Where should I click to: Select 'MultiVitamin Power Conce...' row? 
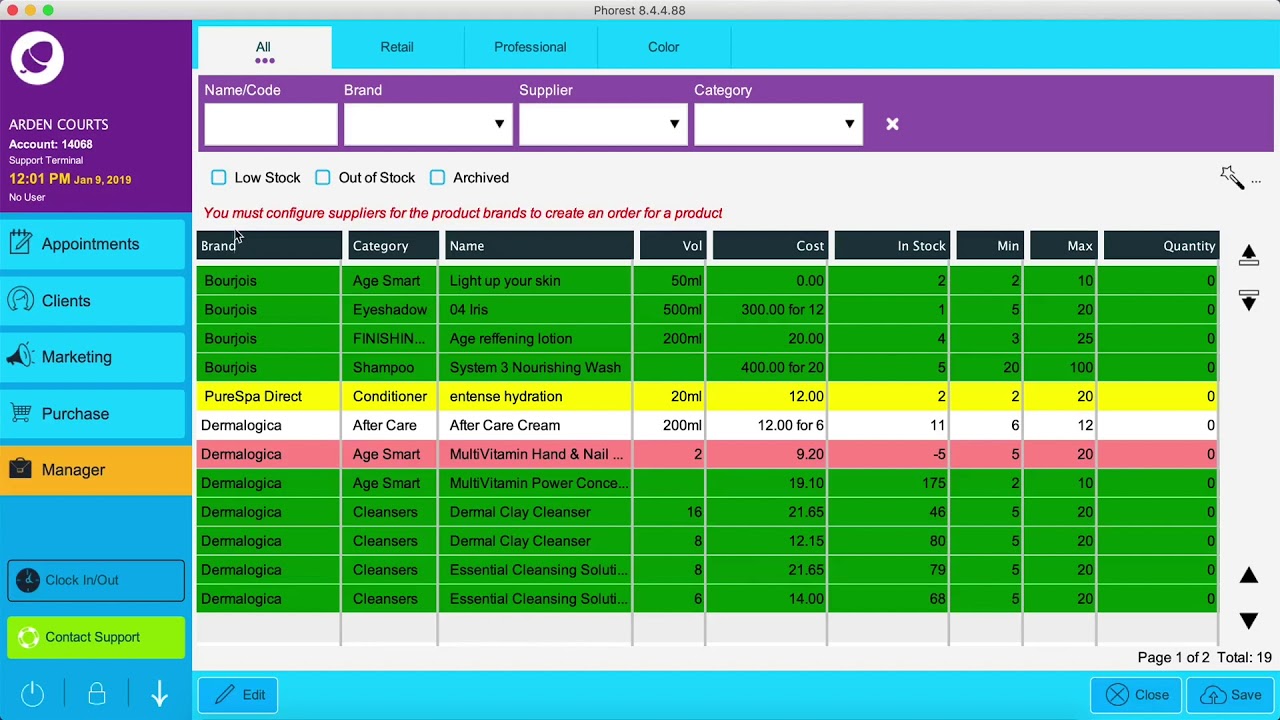pos(707,484)
